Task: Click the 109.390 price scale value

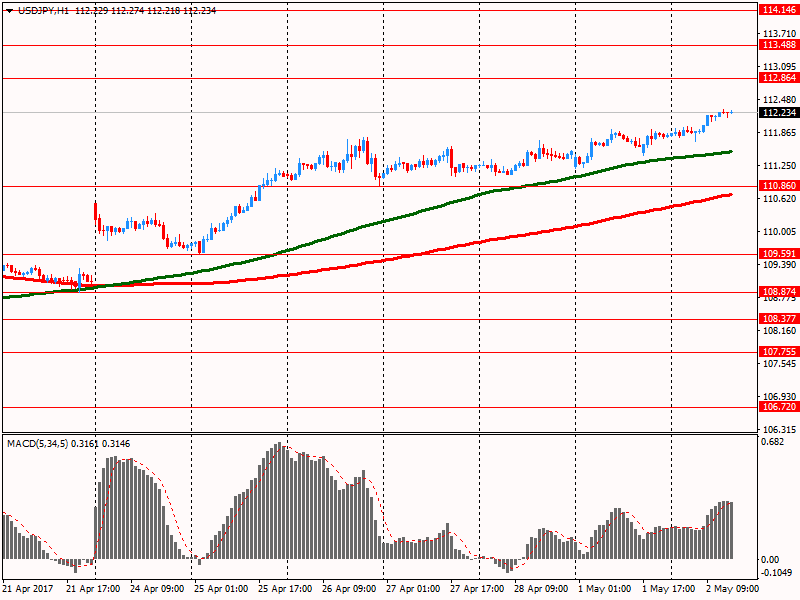Action: [779, 265]
